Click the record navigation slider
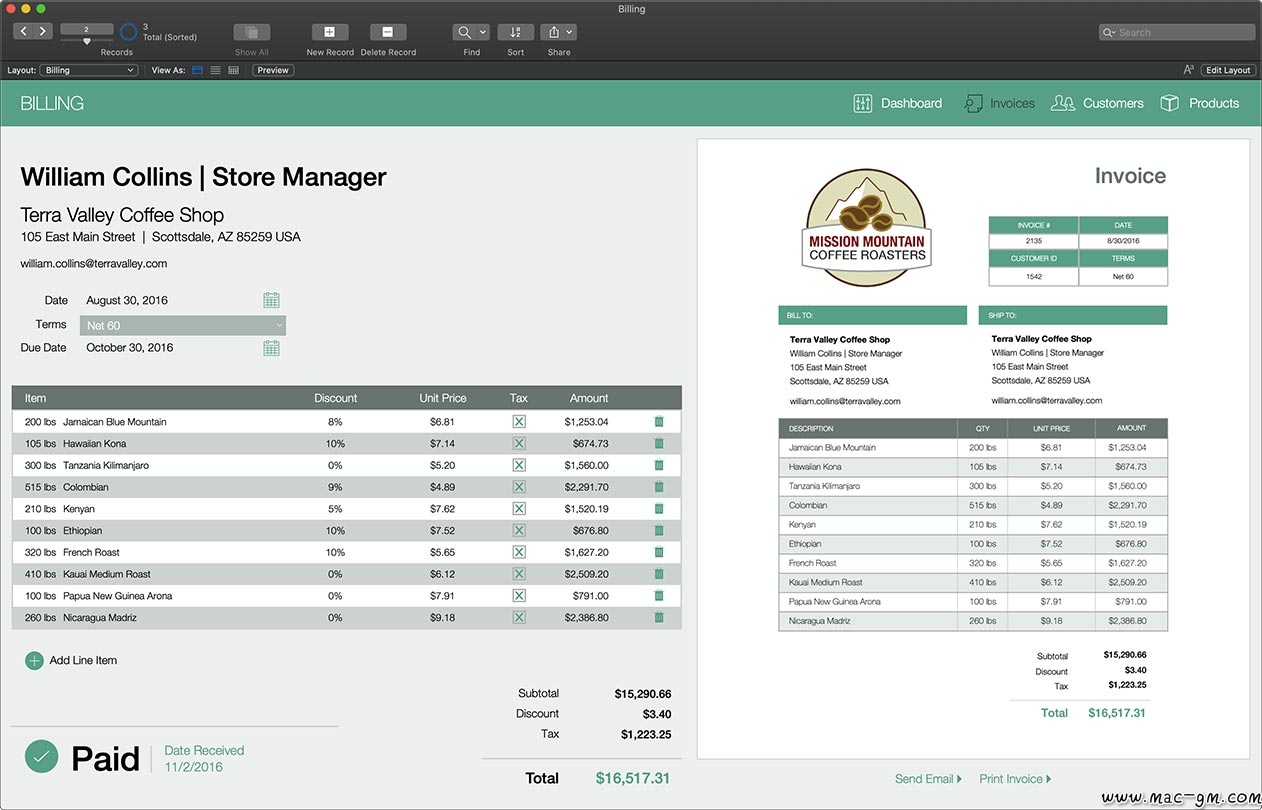1262x810 pixels. [x=87, y=42]
